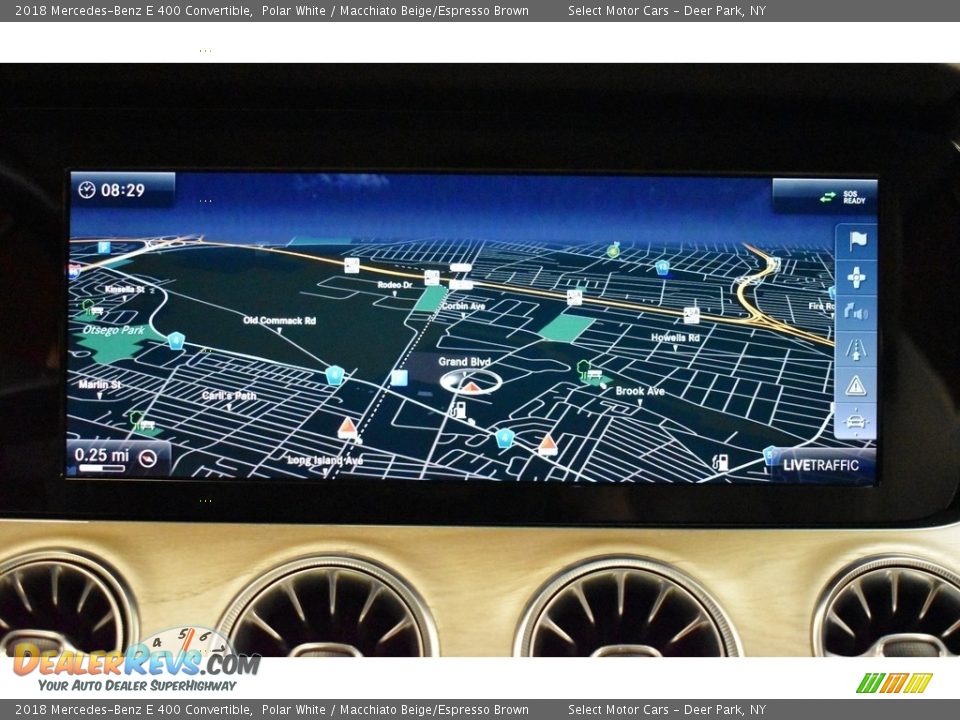
Task: Select the Old Commack Rd street label
Action: click(279, 320)
